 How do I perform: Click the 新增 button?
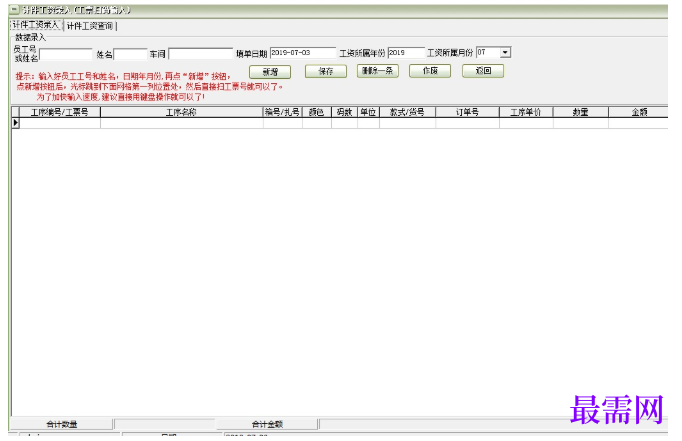point(270,72)
